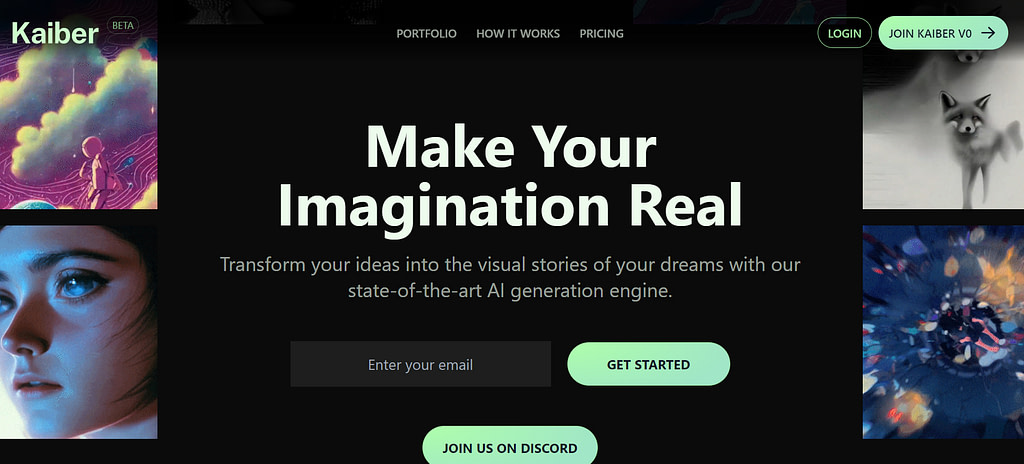Open the PORTFOLIO nav item

pyautogui.click(x=426, y=33)
